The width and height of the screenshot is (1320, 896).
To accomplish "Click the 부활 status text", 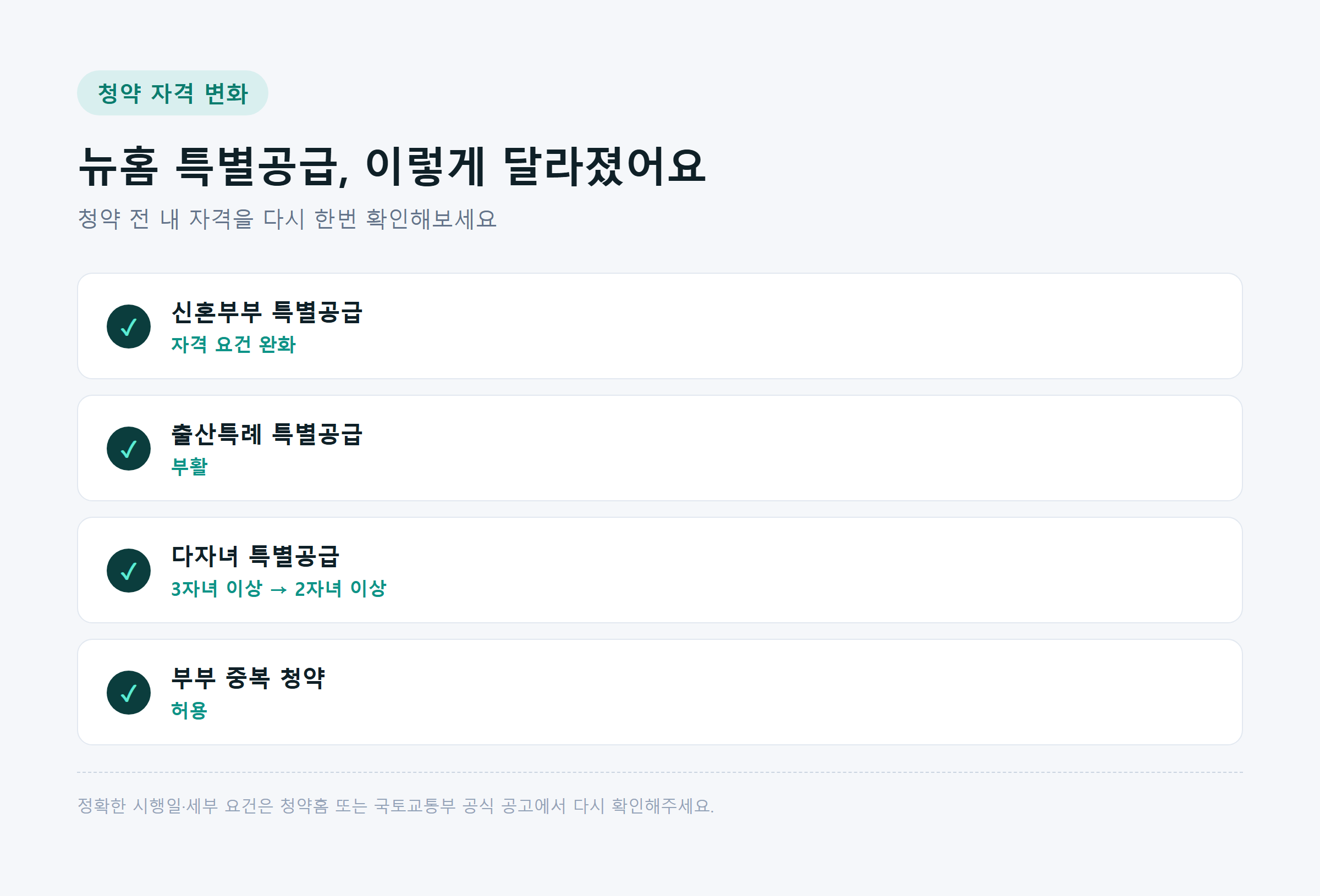I will click(189, 467).
